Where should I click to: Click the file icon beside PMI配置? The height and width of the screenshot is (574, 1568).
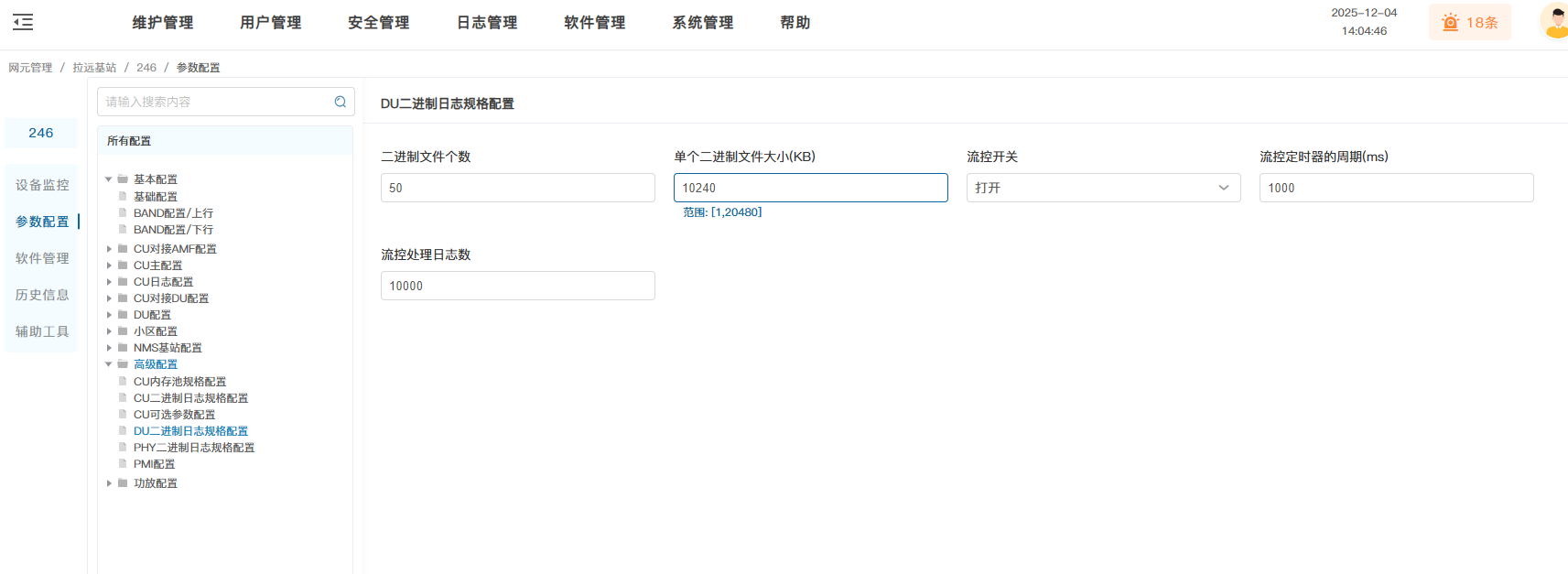pyautogui.click(x=123, y=464)
